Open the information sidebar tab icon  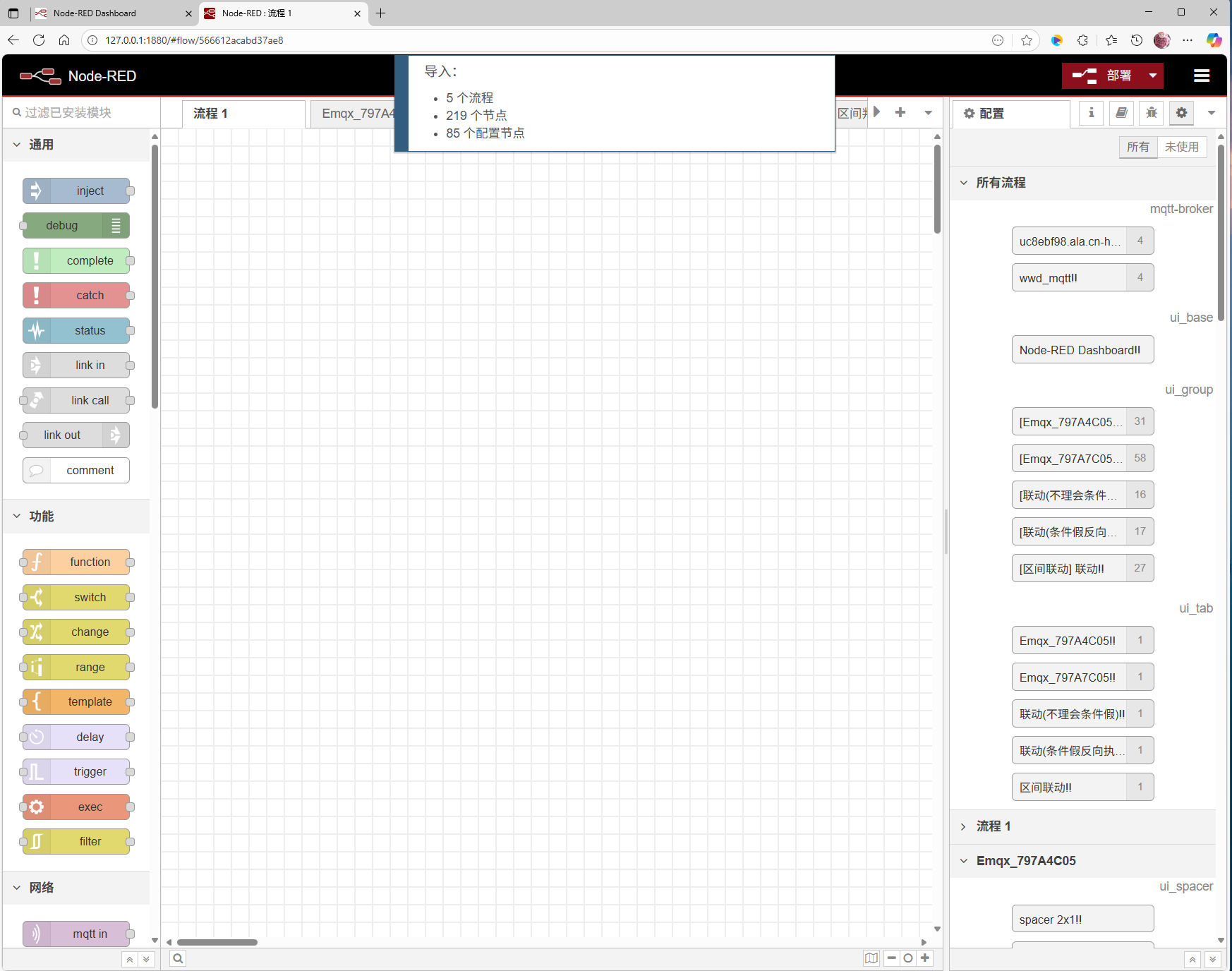click(1091, 113)
